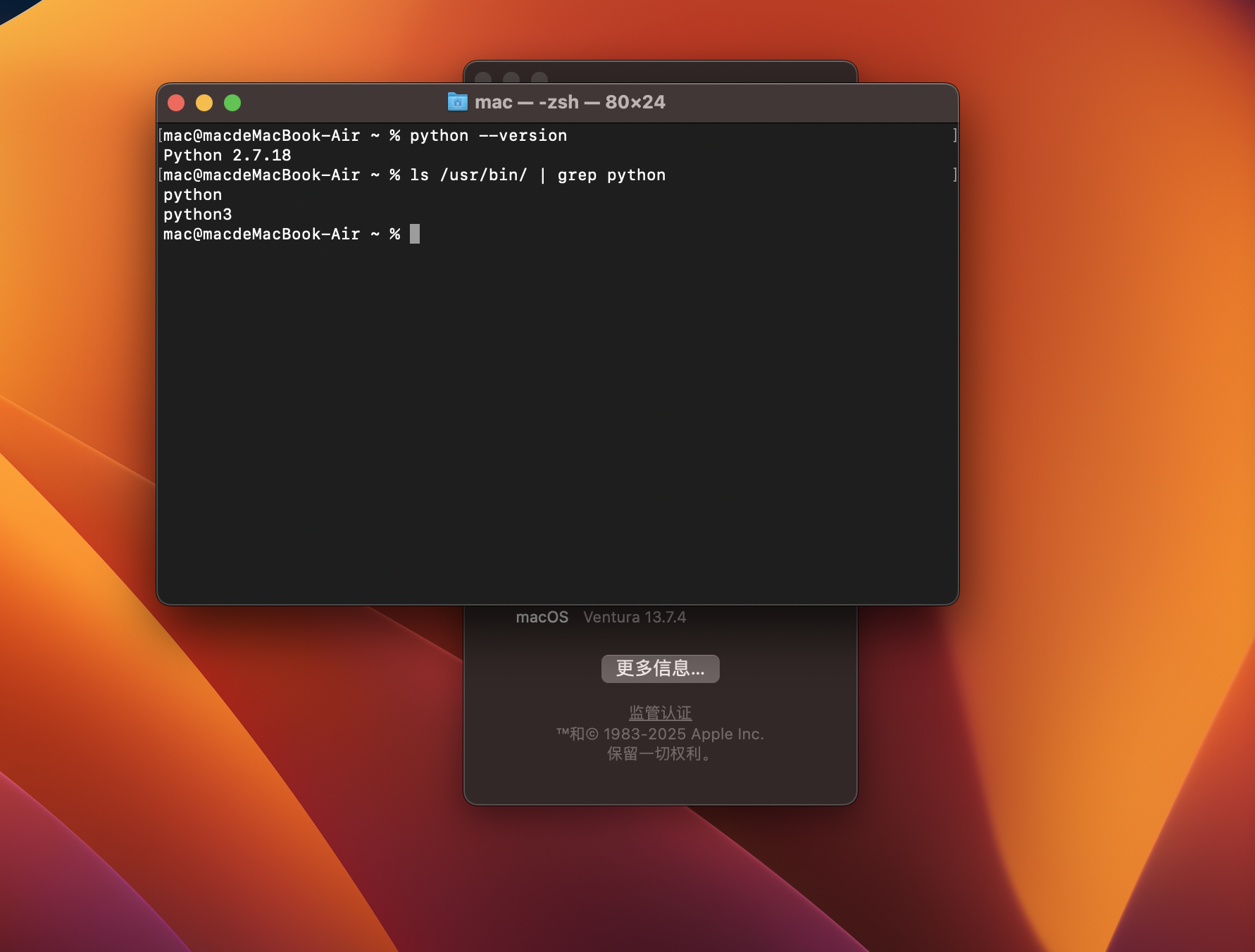Viewport: 1255px width, 952px height.
Task: Click the dimmed close button of About window
Action: [x=483, y=77]
